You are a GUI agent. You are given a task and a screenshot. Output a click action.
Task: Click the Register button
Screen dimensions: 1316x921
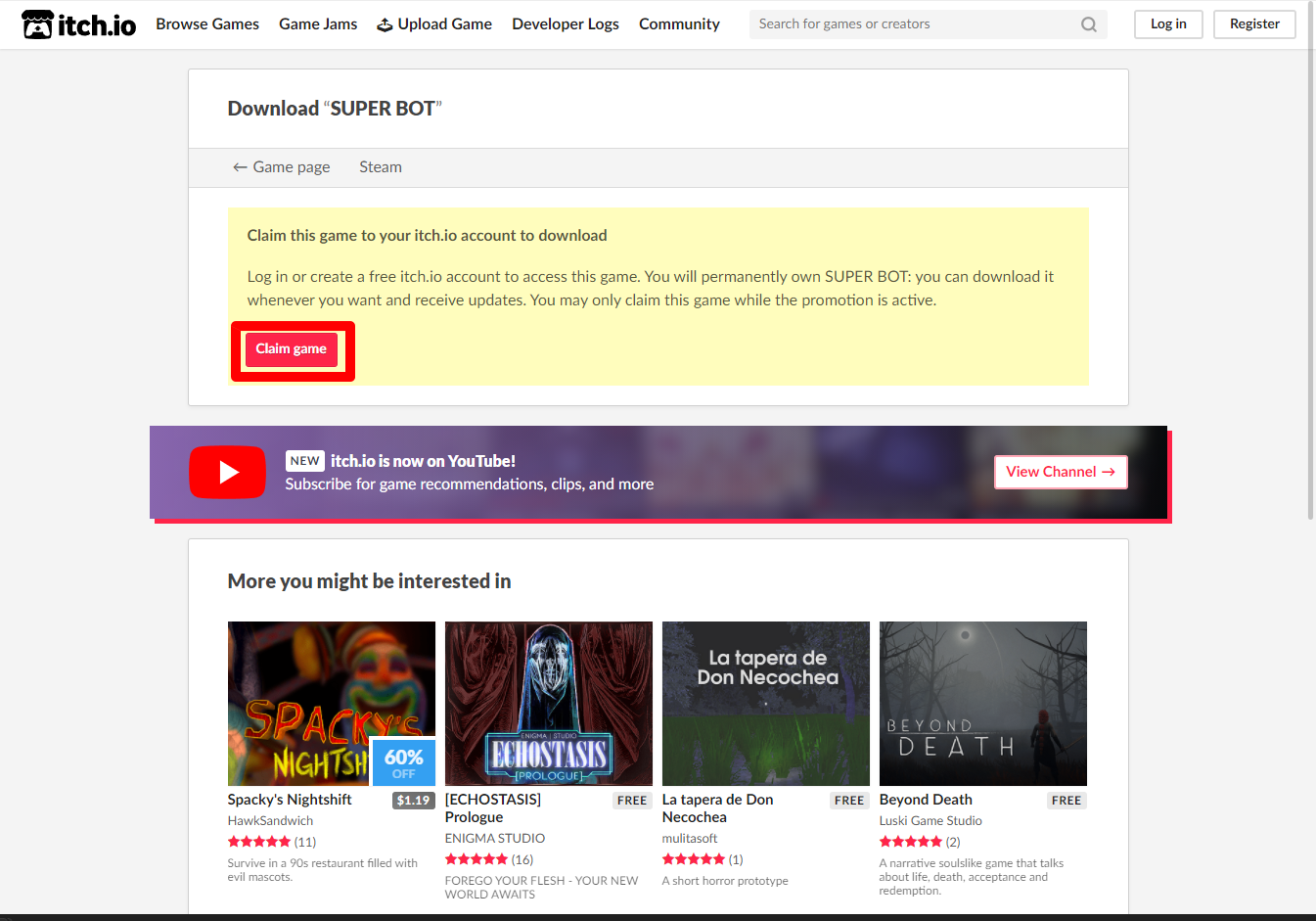tap(1254, 24)
